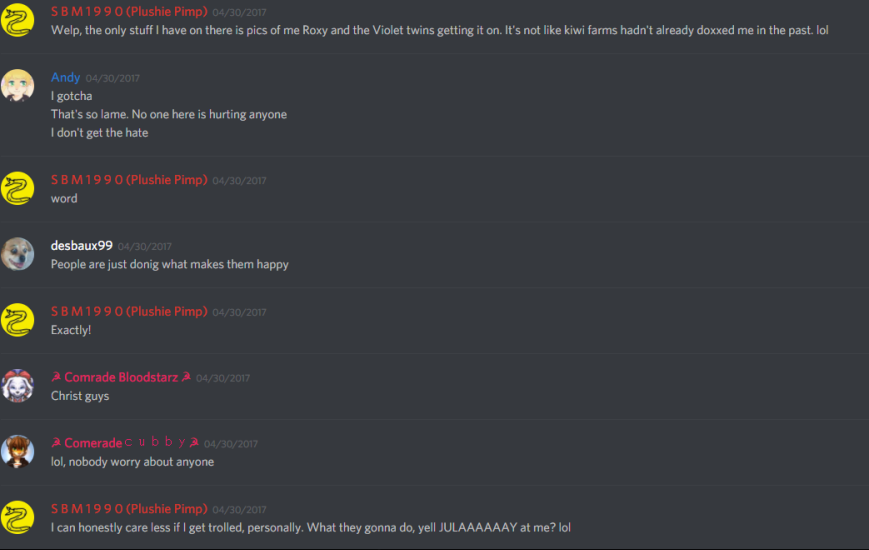The image size is (869, 550).
Task: Click yellow snake avatar beside 'word' message
Action: point(17,188)
